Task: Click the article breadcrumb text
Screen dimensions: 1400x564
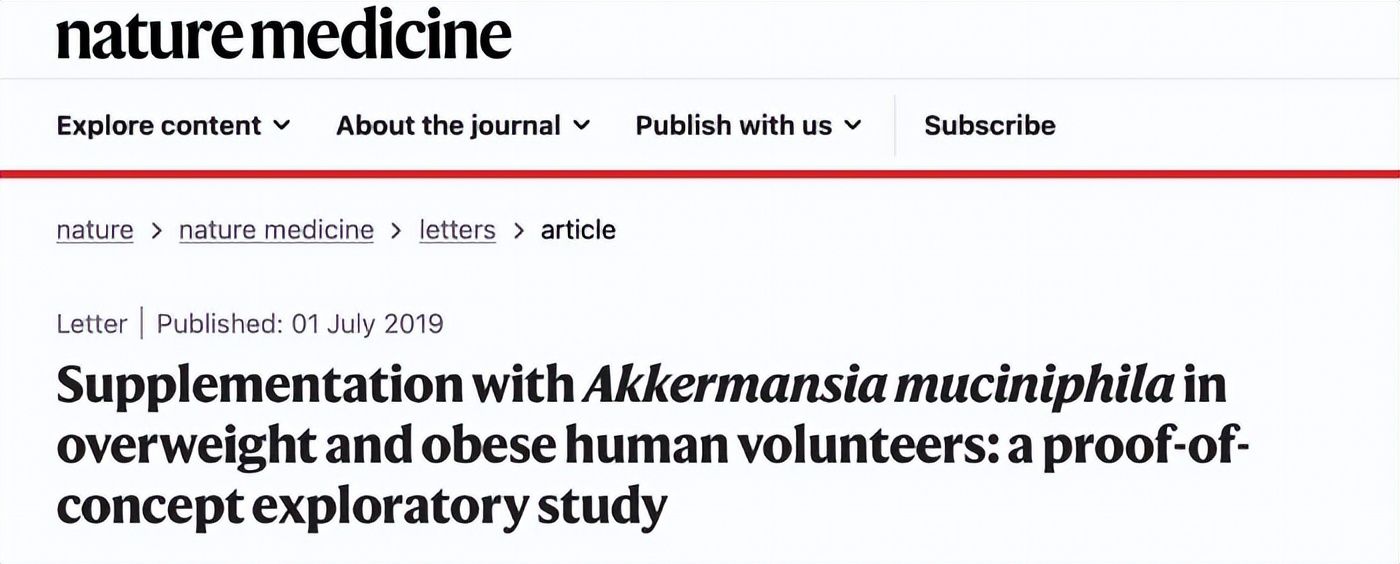Action: (578, 230)
